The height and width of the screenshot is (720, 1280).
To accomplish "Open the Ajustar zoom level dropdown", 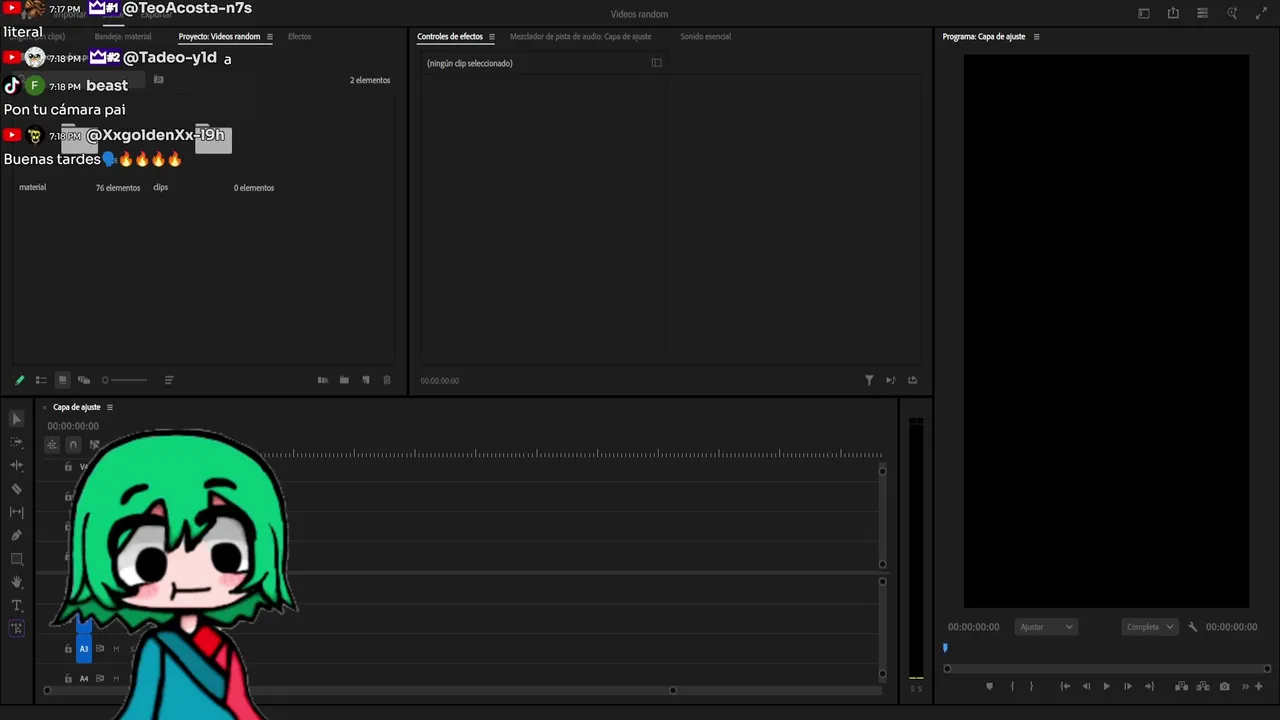I will [1047, 627].
